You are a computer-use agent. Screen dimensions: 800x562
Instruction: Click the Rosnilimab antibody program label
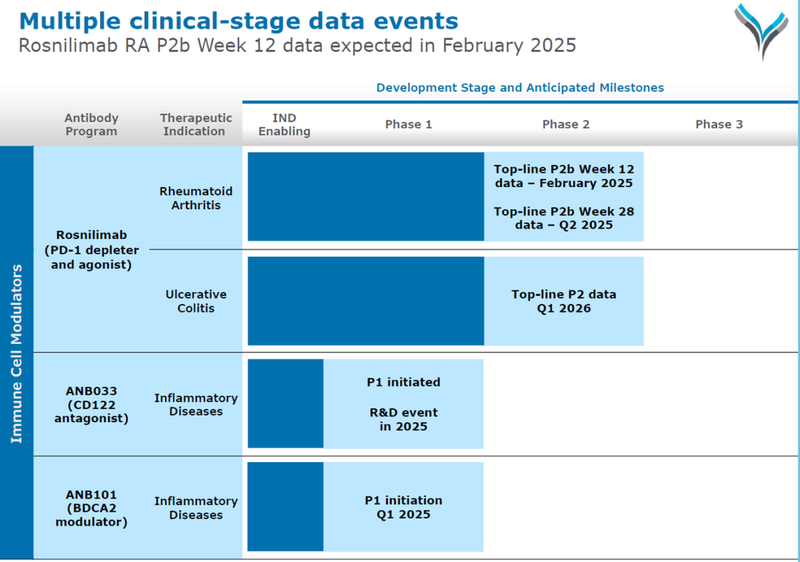pos(91,250)
